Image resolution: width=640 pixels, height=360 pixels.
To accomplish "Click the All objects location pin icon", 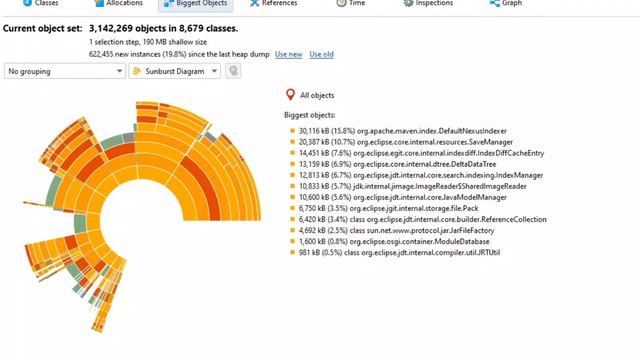I will coord(290,95).
